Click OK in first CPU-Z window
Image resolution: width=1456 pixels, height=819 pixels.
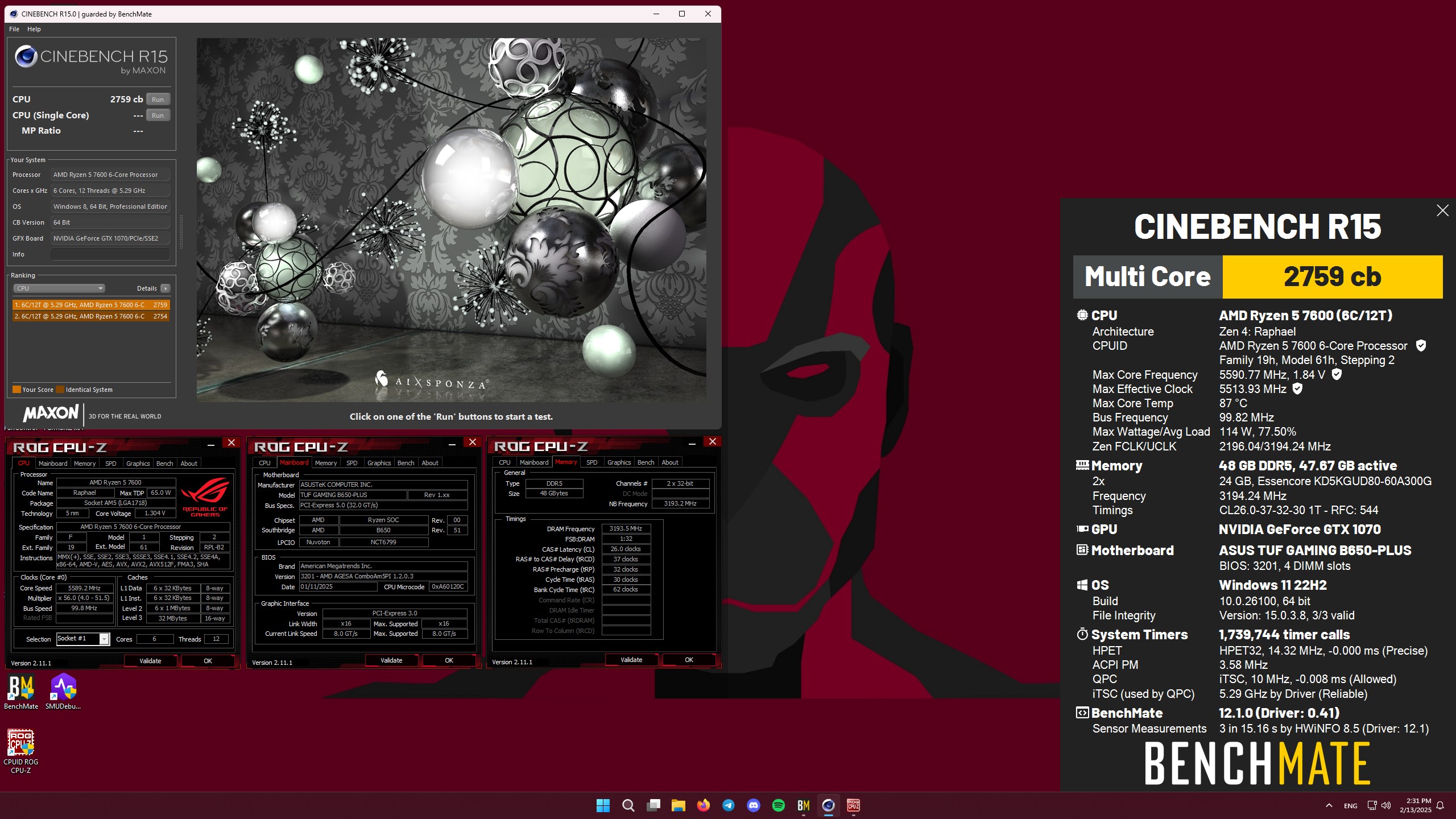(x=208, y=661)
